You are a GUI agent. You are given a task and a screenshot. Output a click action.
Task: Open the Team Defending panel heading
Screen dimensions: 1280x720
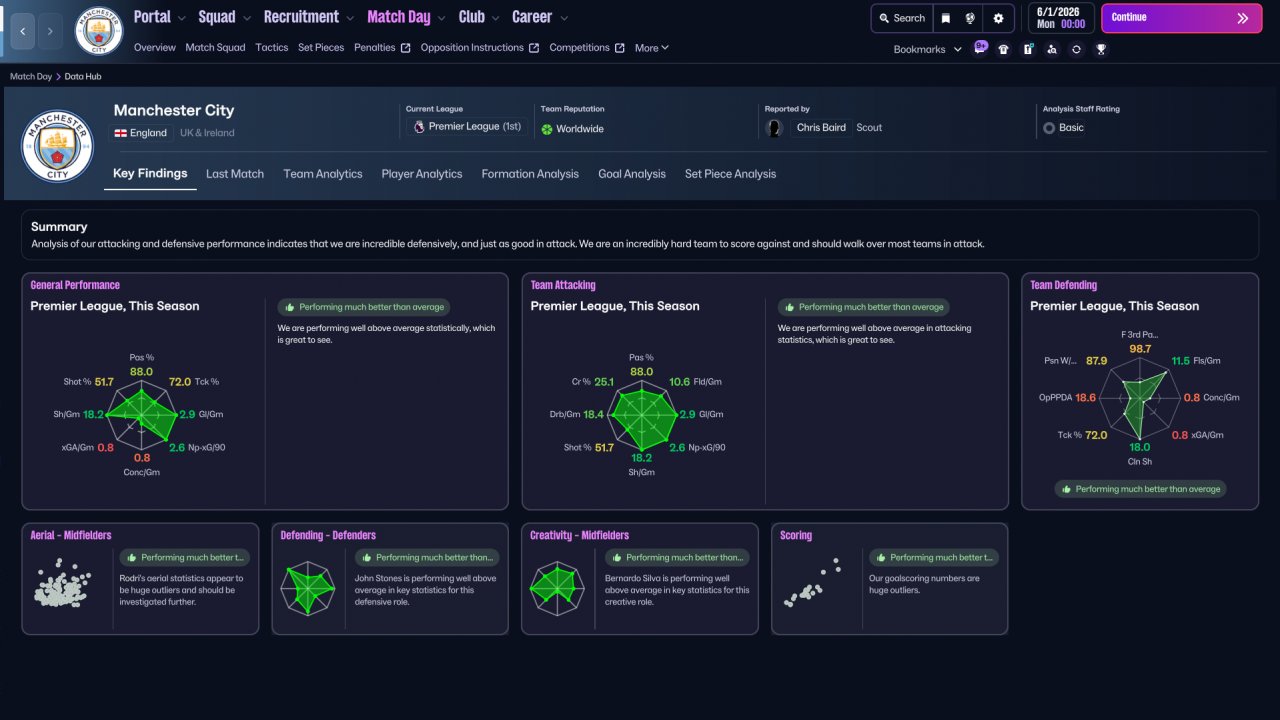pyautogui.click(x=1064, y=285)
